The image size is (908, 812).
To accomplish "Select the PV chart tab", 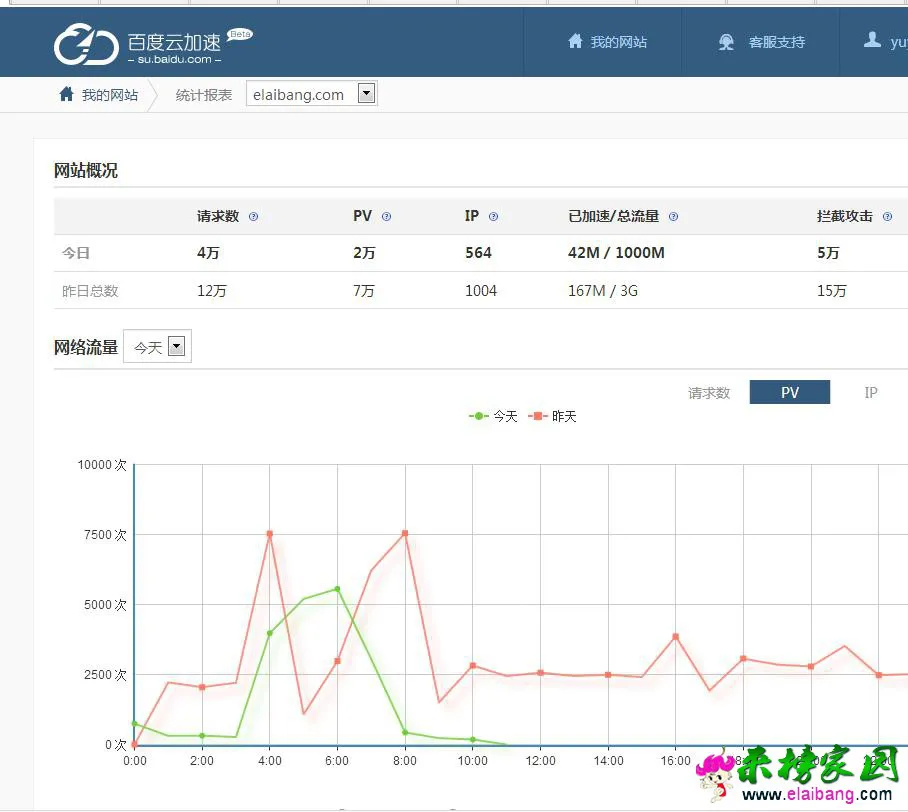I will [x=790, y=393].
